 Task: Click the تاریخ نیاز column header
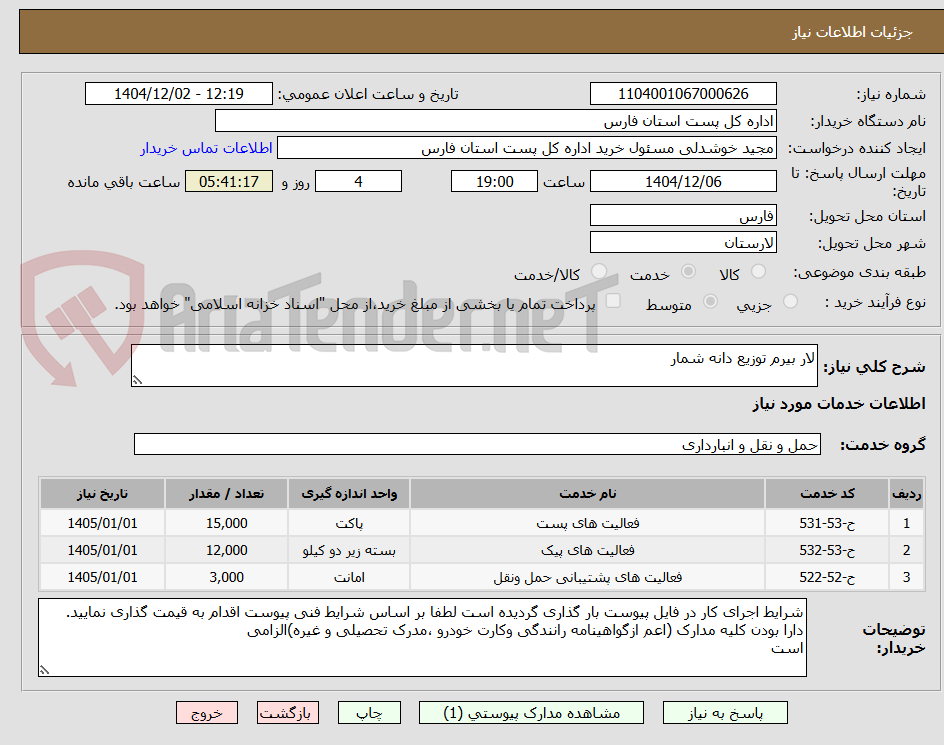point(102,494)
